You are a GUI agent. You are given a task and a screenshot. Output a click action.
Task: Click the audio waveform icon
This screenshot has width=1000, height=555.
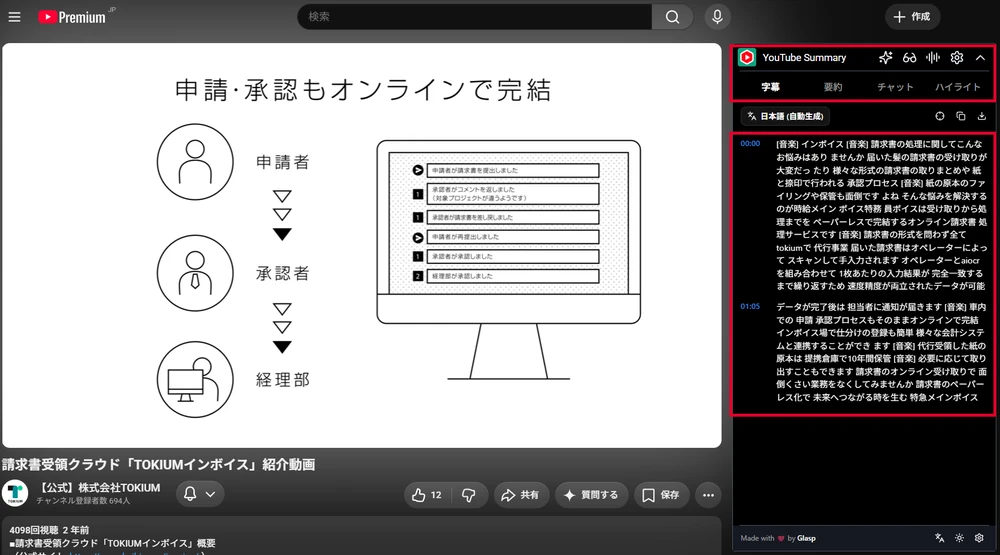click(x=933, y=57)
